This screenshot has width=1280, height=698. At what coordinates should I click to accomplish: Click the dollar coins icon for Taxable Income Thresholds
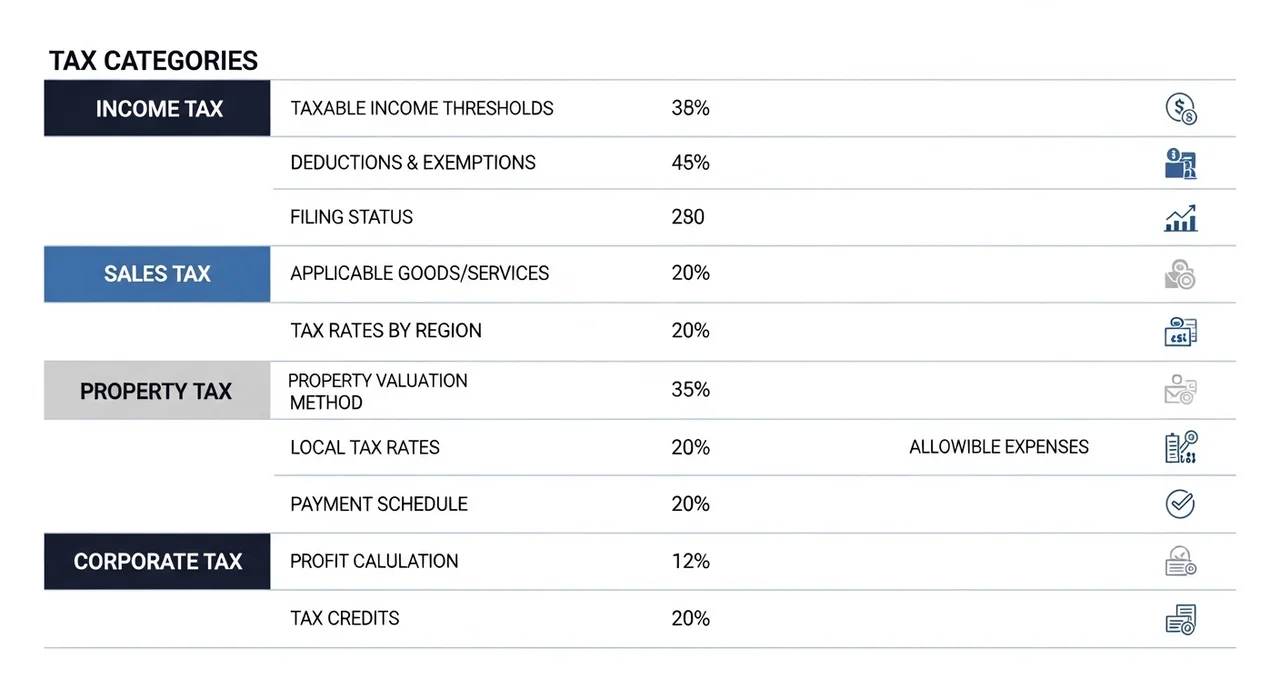pyautogui.click(x=1181, y=109)
